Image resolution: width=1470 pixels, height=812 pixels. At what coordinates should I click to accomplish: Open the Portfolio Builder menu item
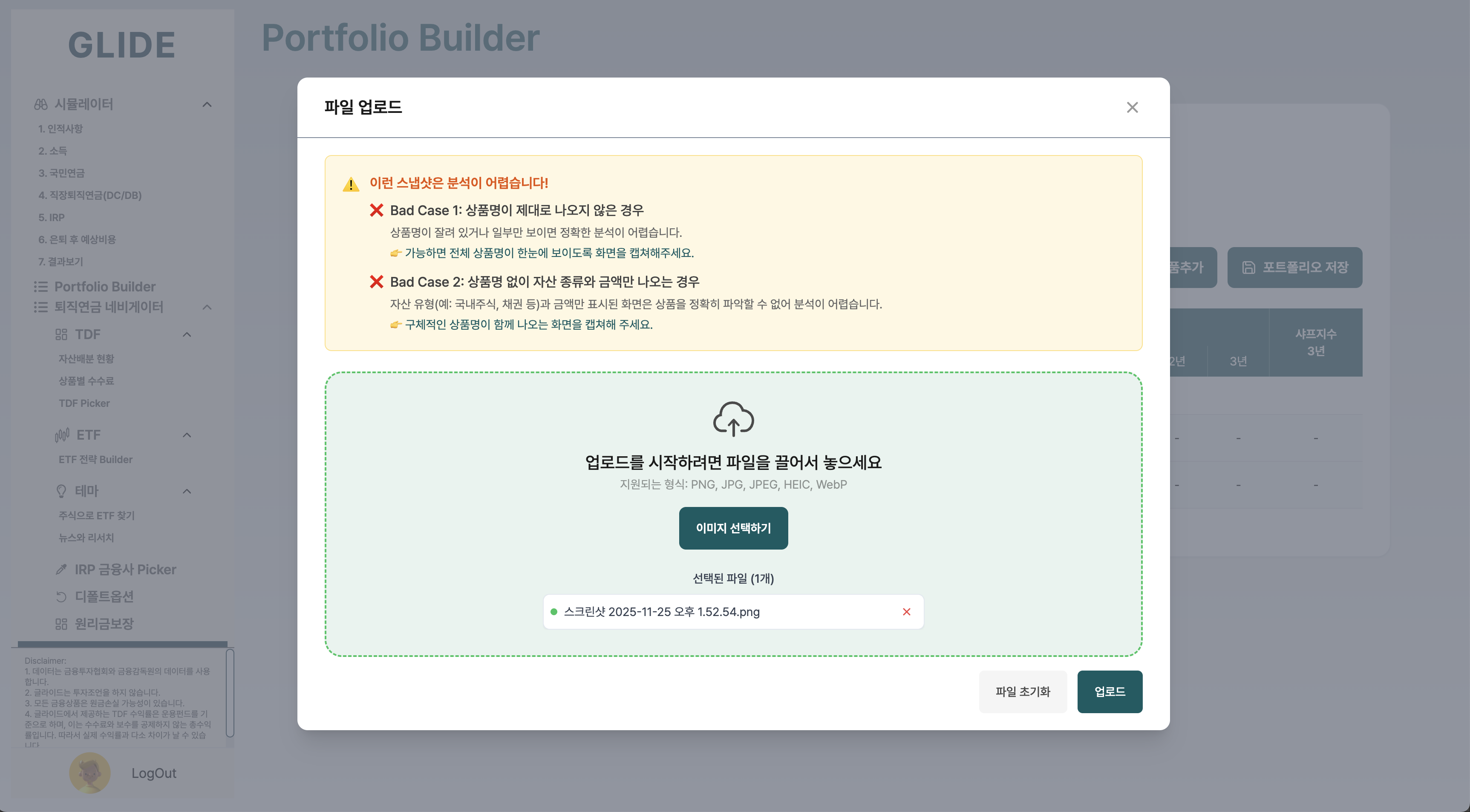(x=104, y=286)
